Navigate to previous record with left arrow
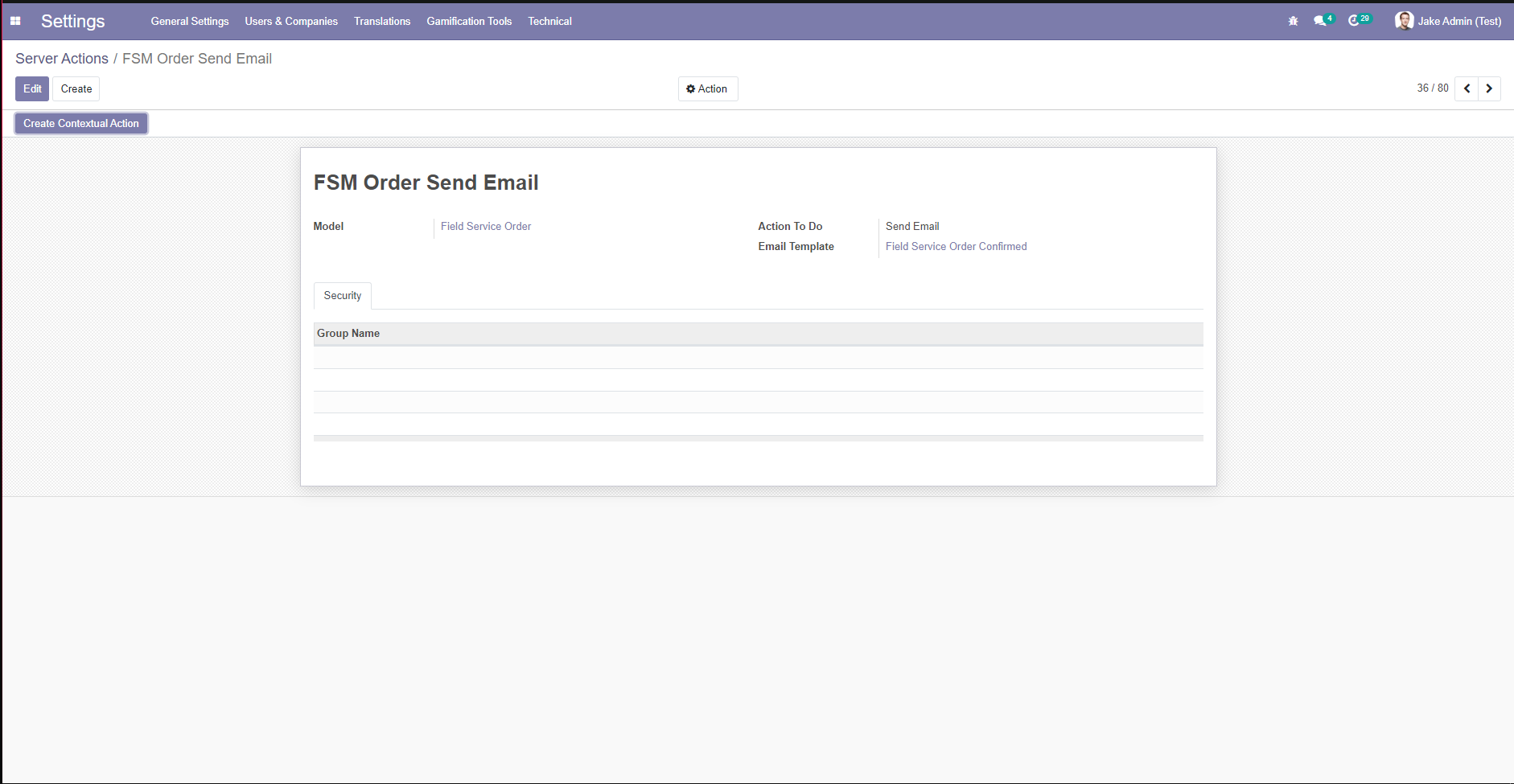 pos(1467,88)
